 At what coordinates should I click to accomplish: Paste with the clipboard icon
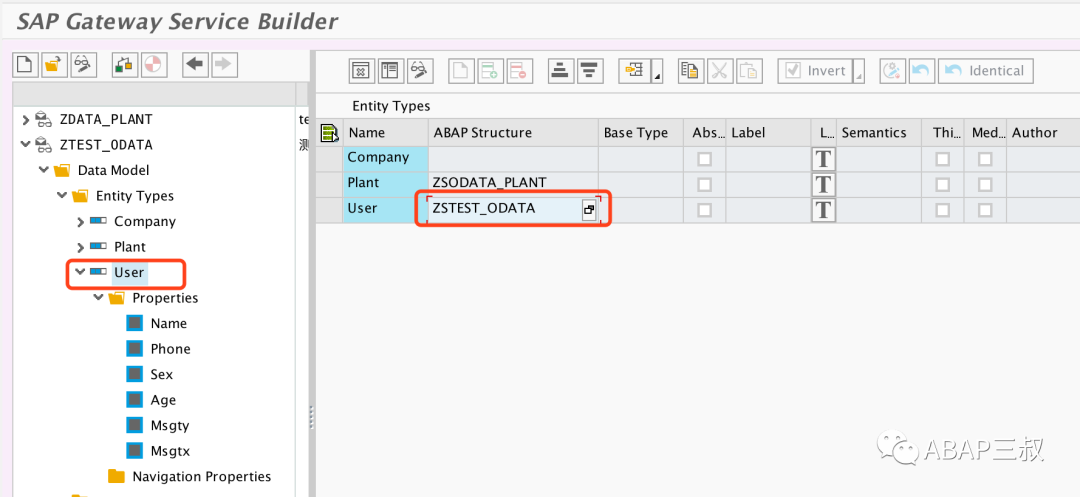(x=749, y=70)
